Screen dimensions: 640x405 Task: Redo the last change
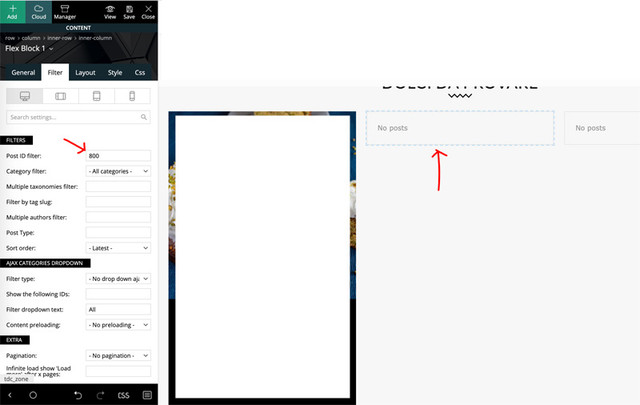(100, 395)
